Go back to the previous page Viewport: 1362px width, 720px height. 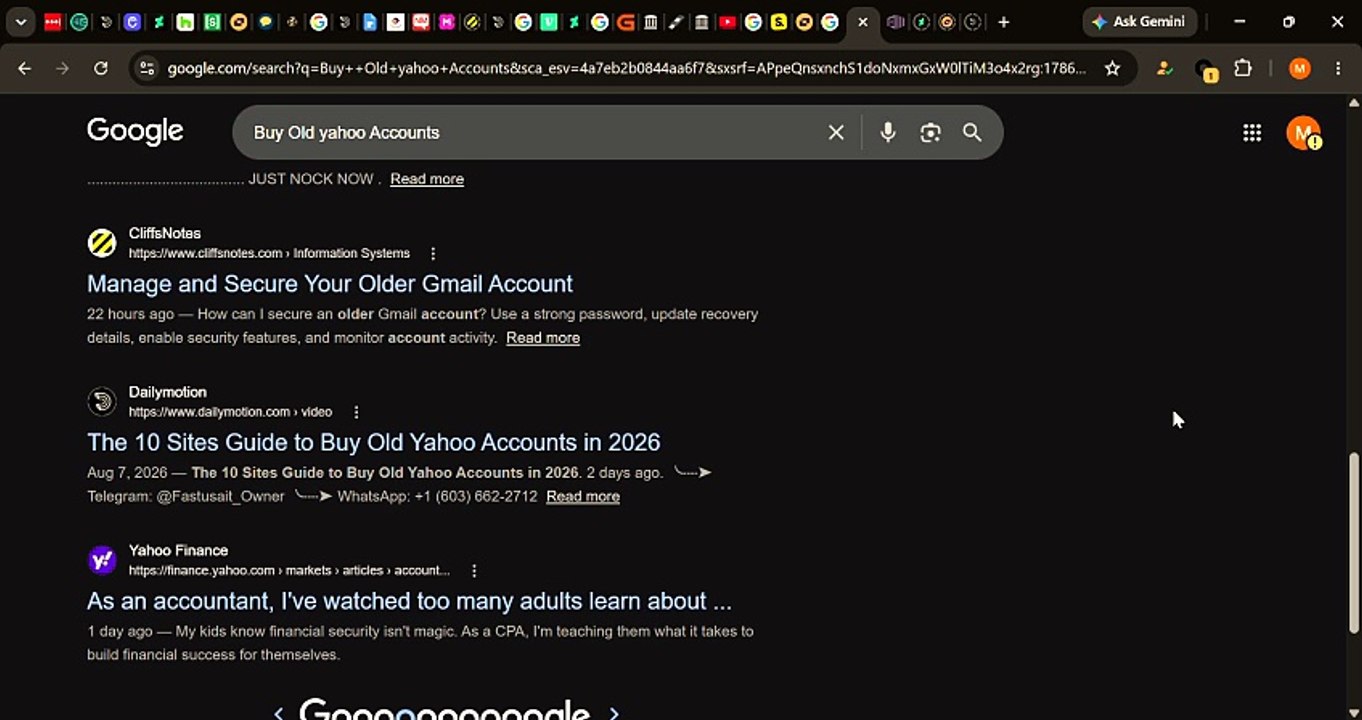point(25,68)
